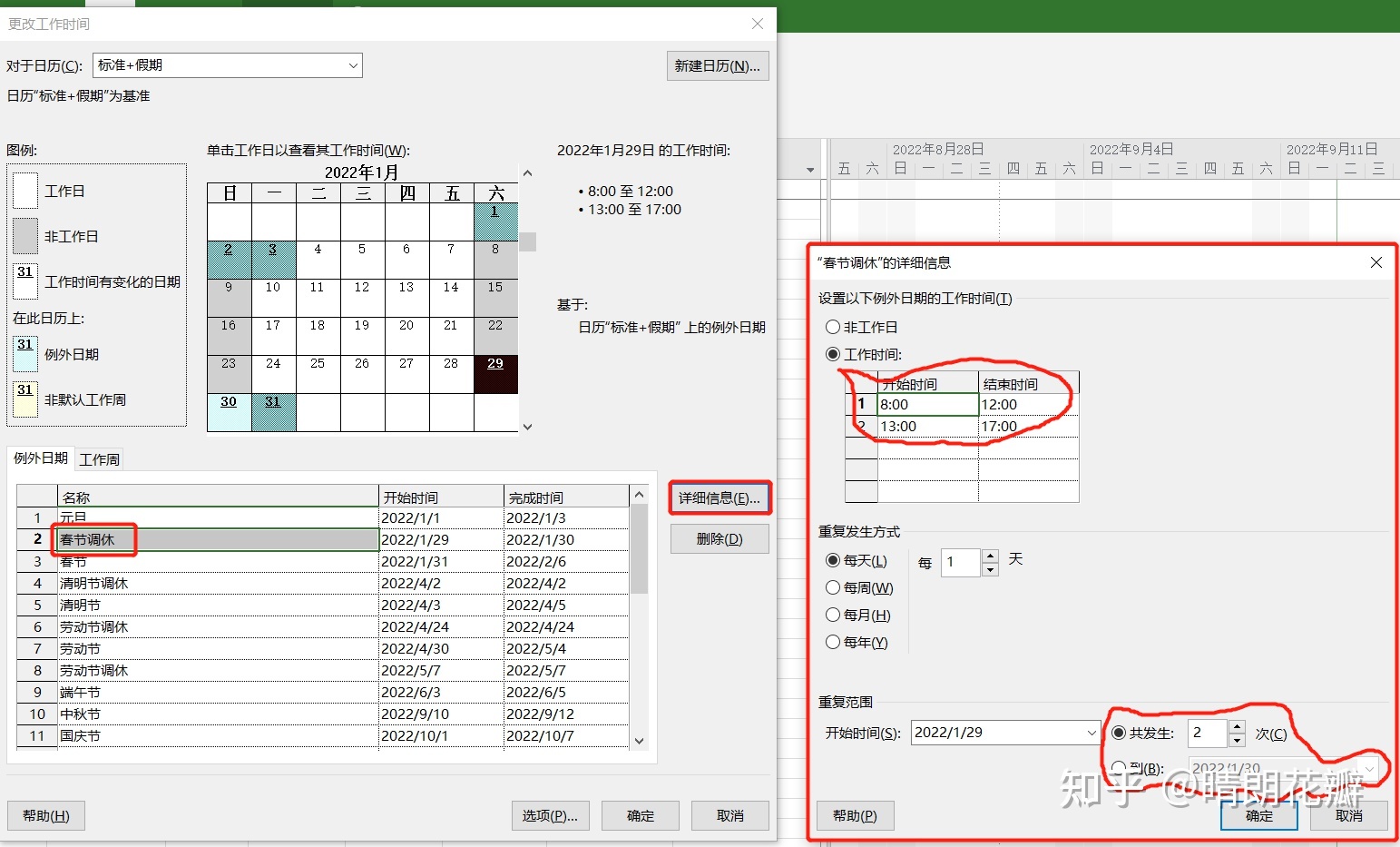Click 新建日历 button
Screen dimensions: 1400x847
pyautogui.click(x=717, y=65)
